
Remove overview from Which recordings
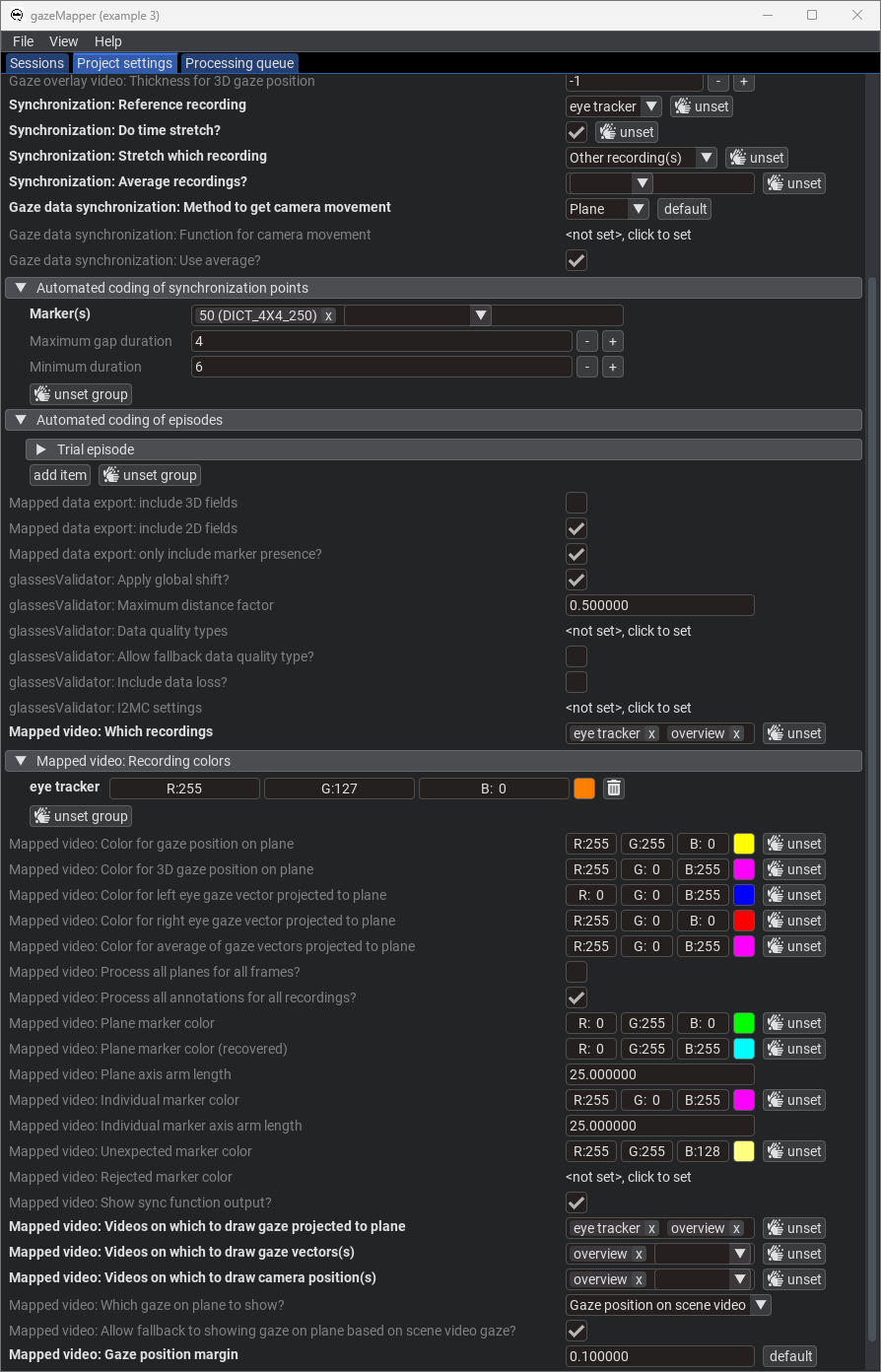point(736,733)
